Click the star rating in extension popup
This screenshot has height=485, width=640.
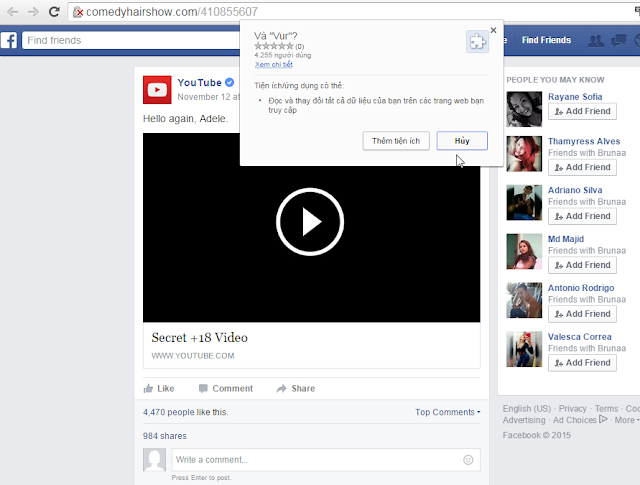coord(274,46)
